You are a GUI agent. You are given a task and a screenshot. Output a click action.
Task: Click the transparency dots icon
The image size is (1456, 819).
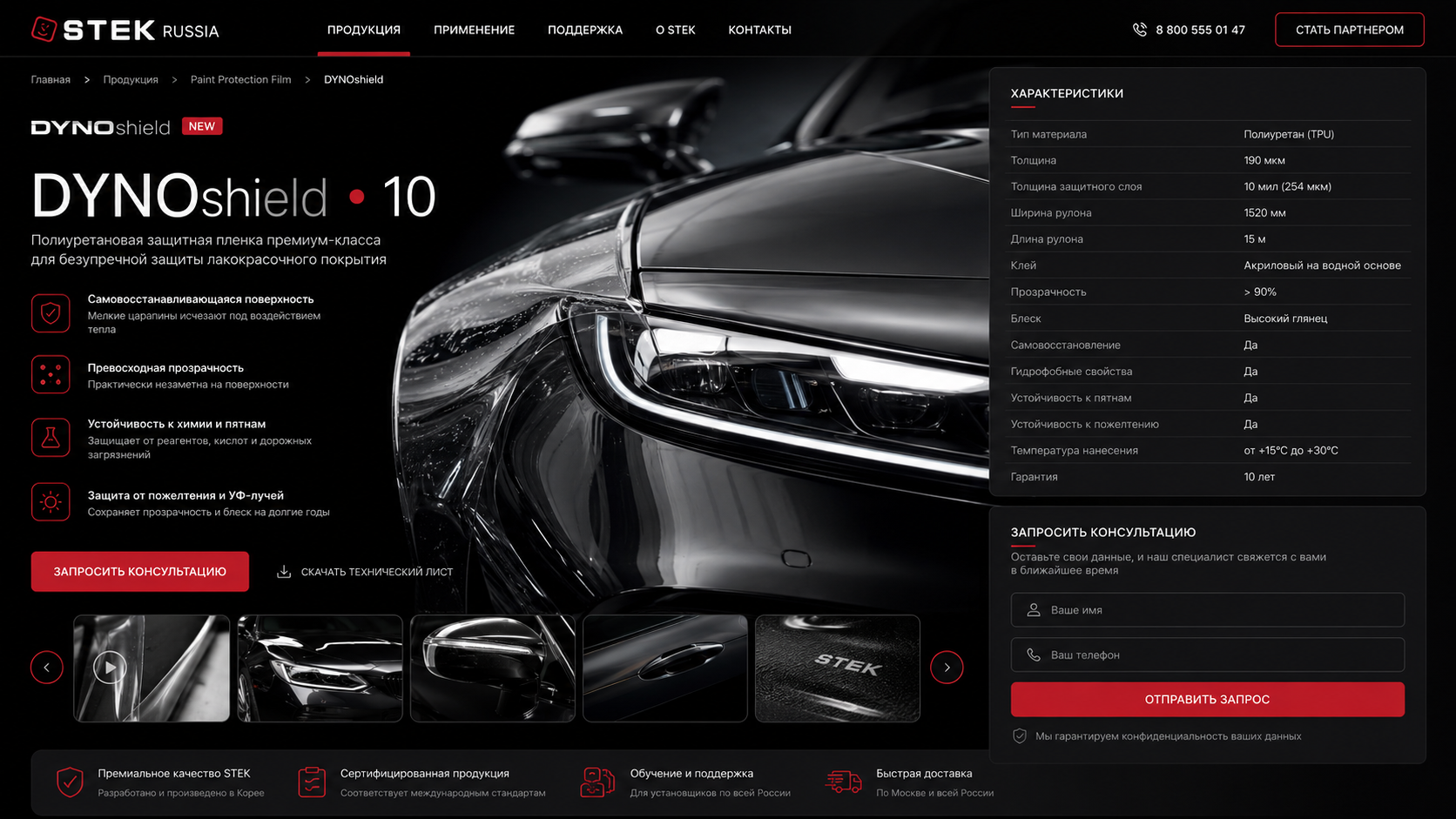pos(51,374)
